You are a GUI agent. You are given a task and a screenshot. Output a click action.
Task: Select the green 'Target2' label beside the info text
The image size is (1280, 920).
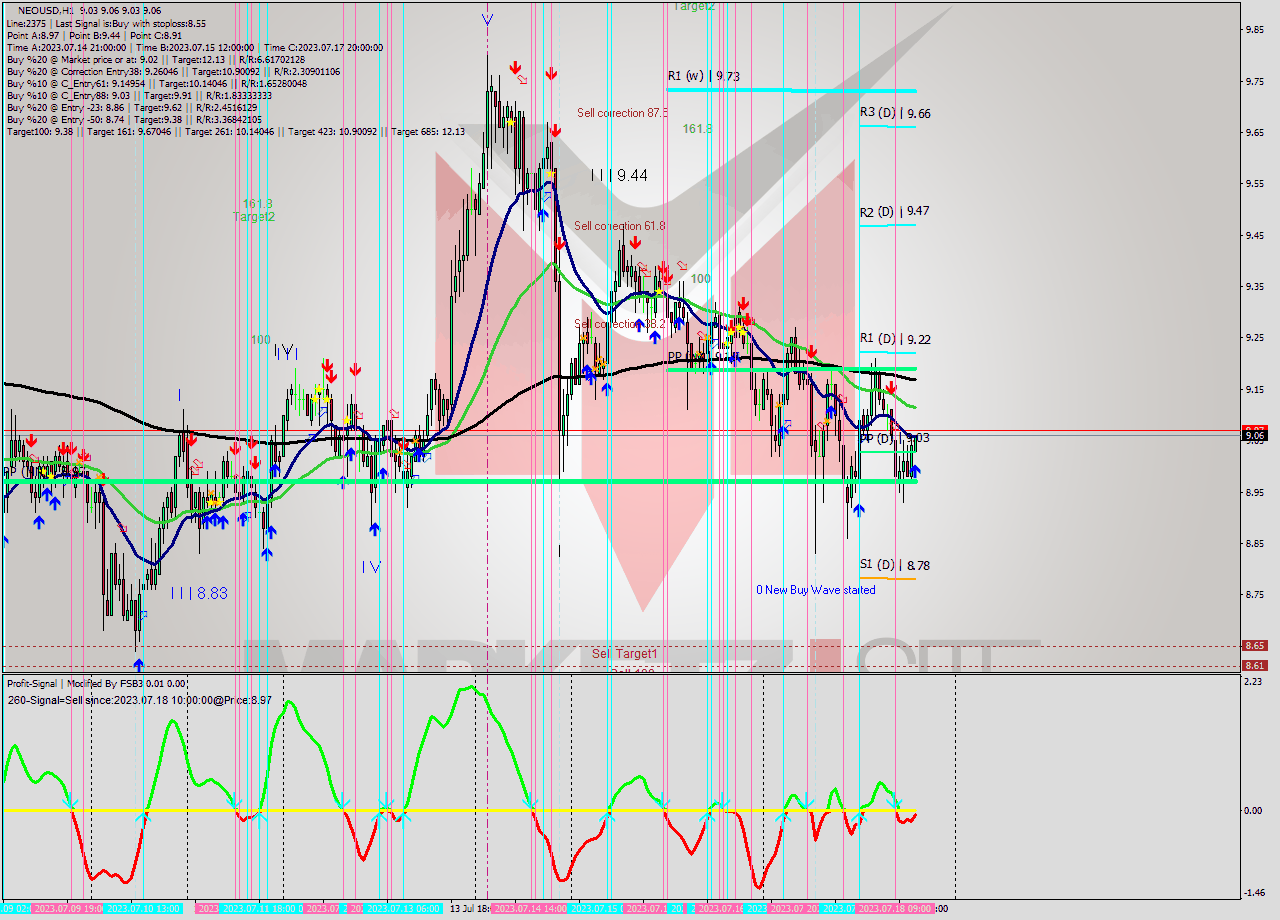click(x=254, y=216)
